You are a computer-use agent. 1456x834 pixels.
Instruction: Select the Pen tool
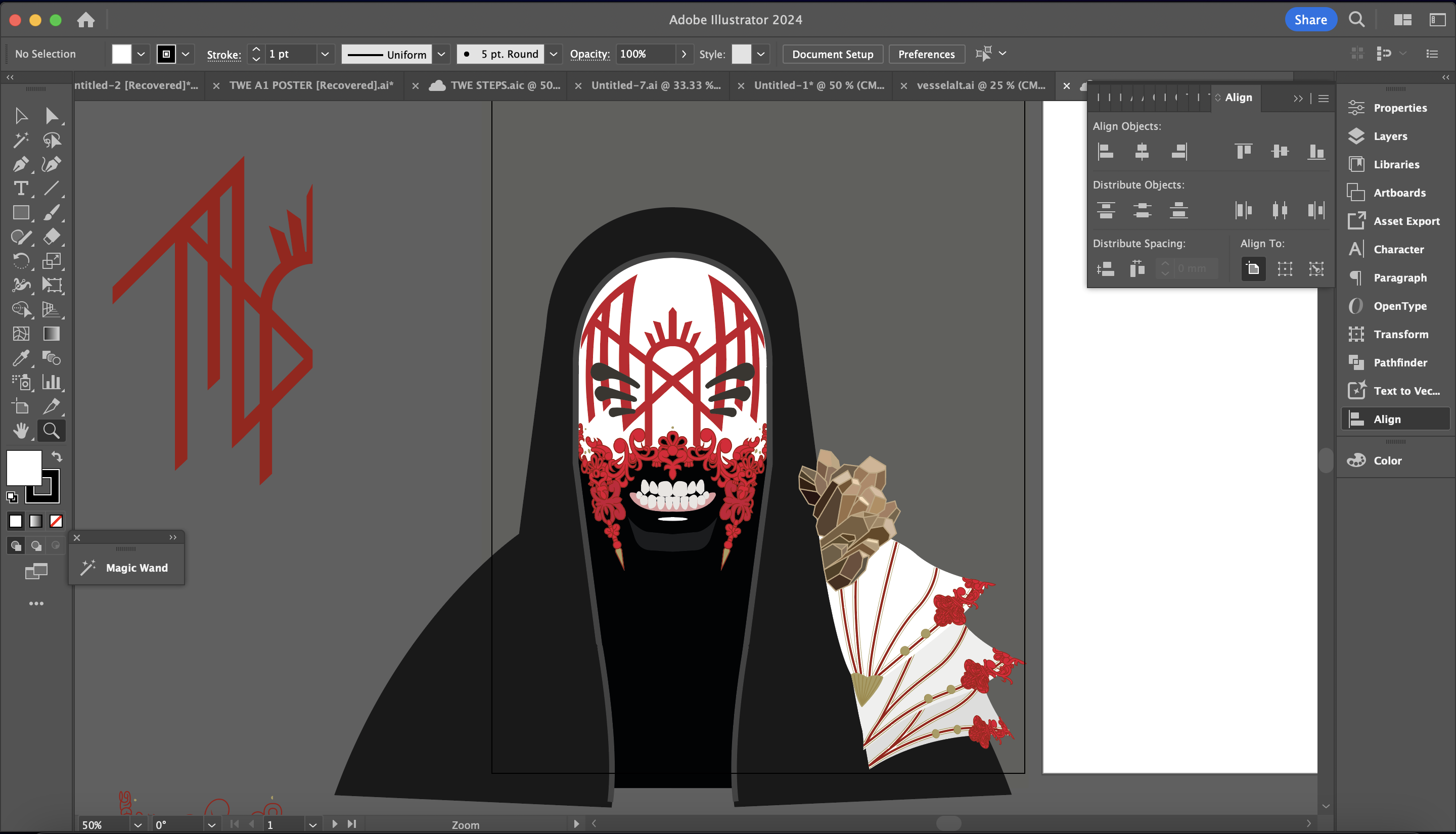21,164
